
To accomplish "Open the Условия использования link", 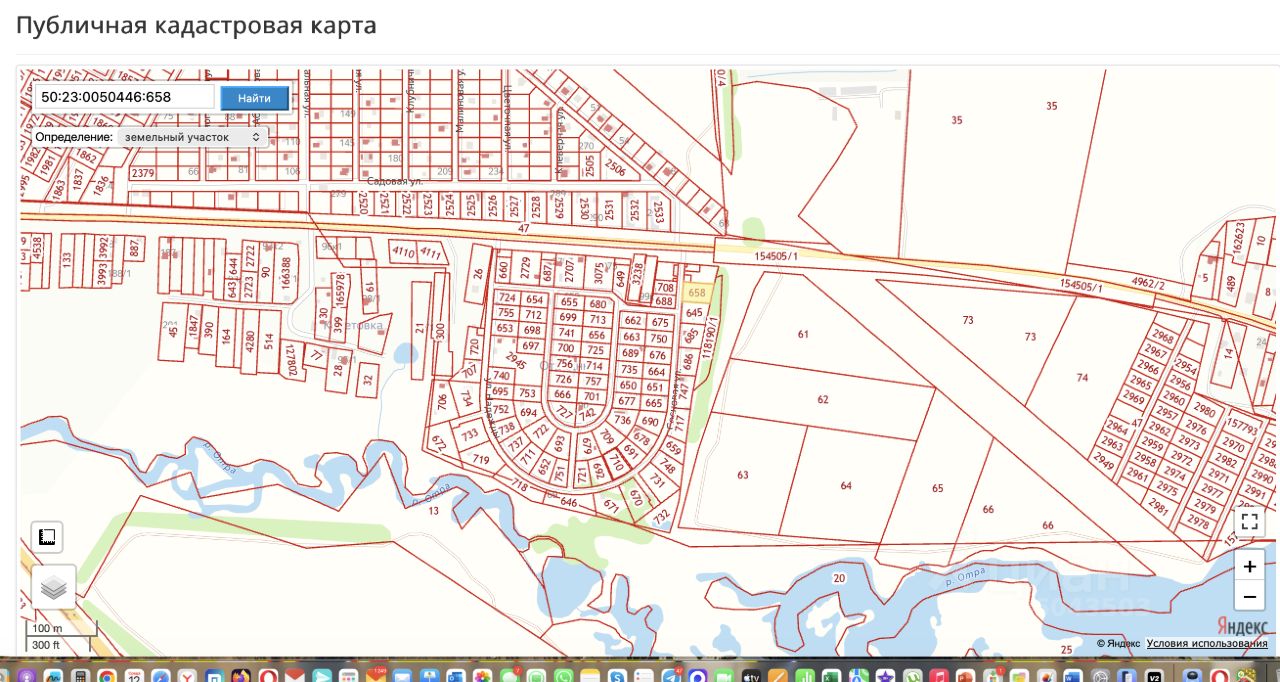I will (1207, 644).
